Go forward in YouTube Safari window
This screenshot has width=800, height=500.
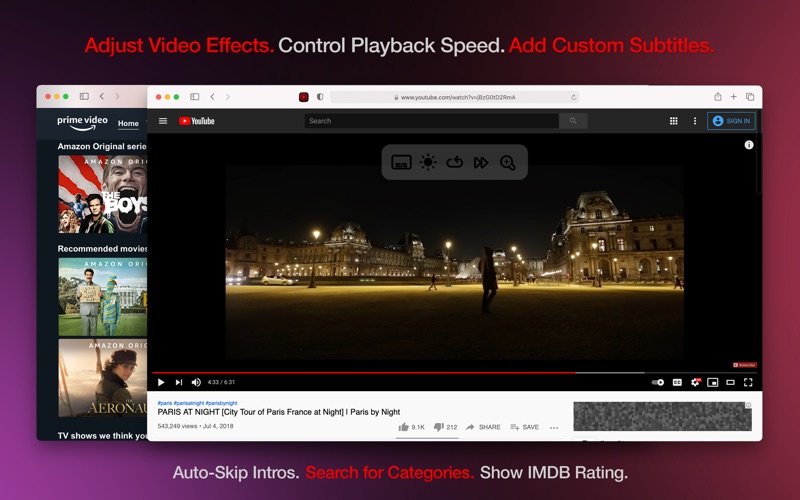tap(228, 96)
